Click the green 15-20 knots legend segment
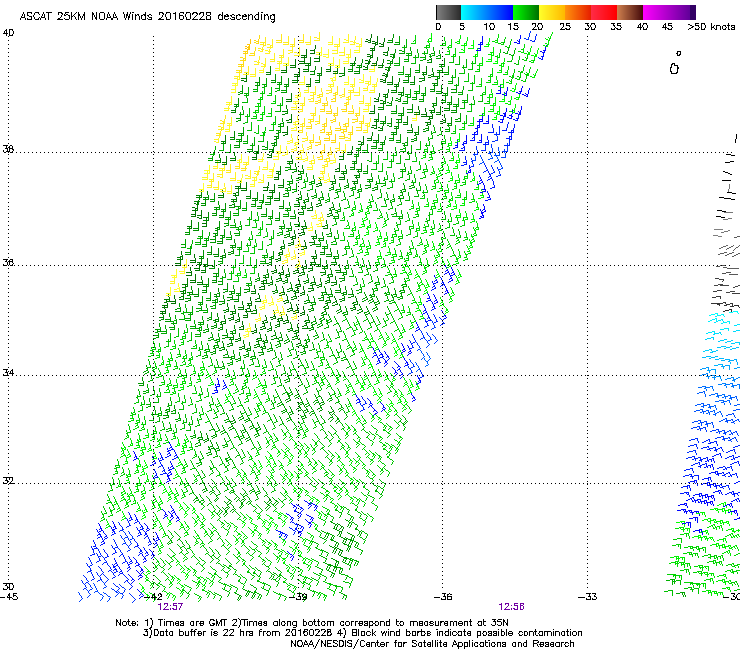Image resolution: width=740 pixels, height=650 pixels. click(x=526, y=12)
